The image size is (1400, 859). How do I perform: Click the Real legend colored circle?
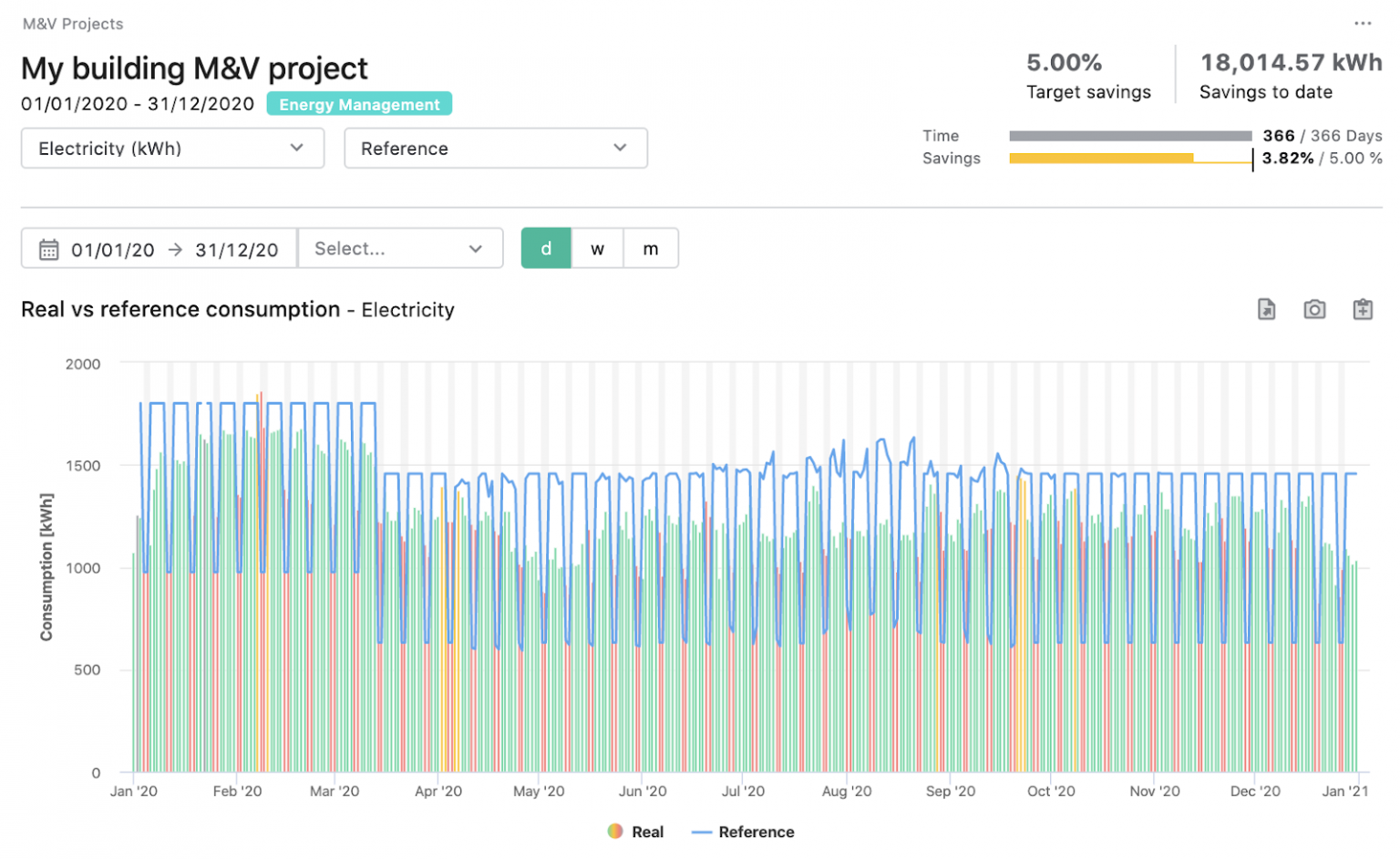pos(615,832)
